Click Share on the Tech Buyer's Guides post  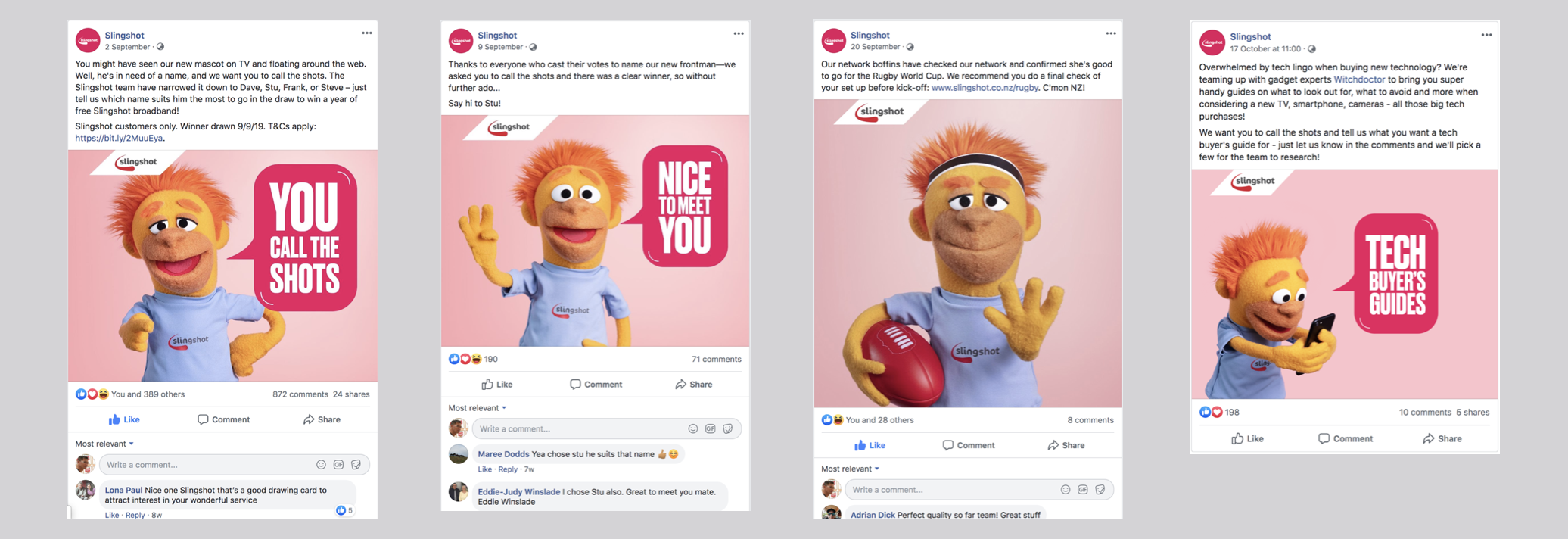(x=1442, y=438)
